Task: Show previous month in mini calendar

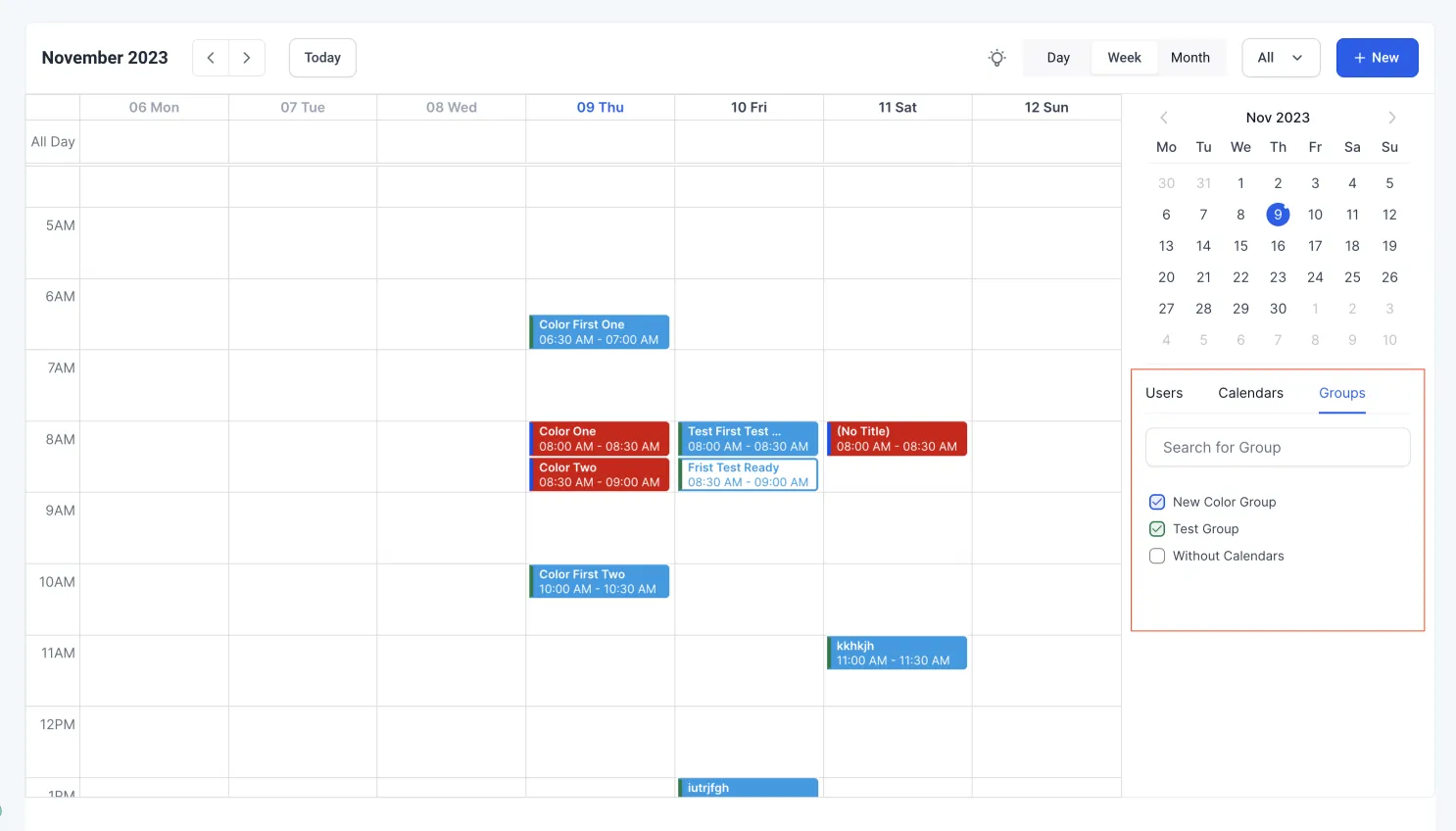Action: tap(1164, 118)
